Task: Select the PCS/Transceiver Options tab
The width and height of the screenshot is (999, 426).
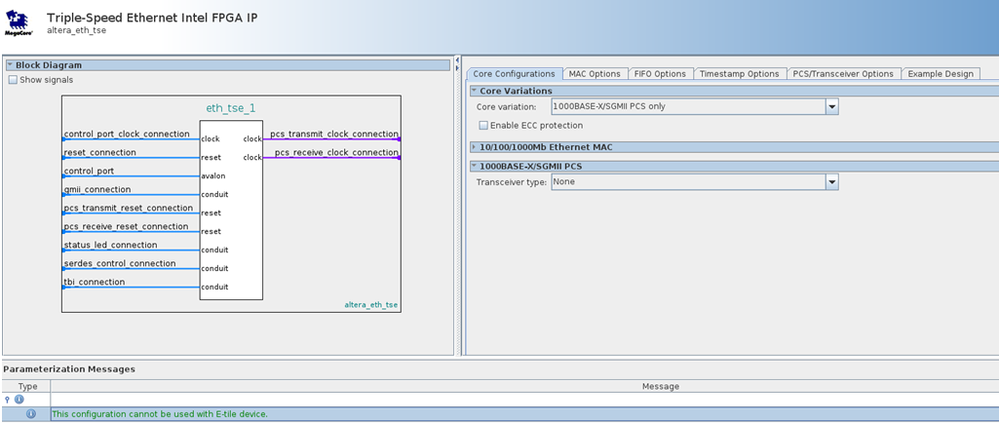Action: coord(843,74)
